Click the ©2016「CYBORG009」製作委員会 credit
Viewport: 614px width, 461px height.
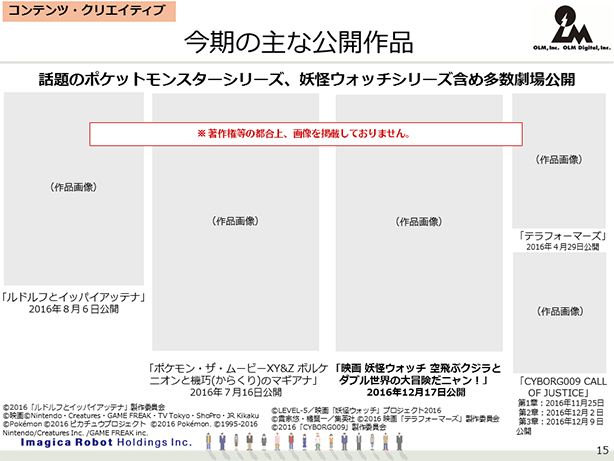[329, 427]
